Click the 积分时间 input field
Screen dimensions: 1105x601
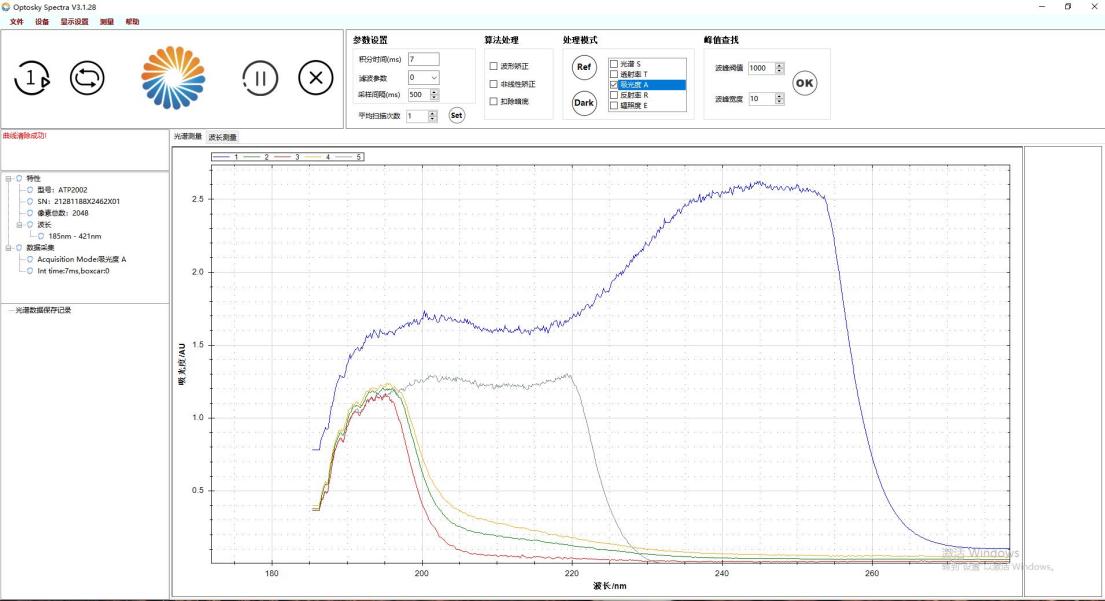[x=422, y=59]
